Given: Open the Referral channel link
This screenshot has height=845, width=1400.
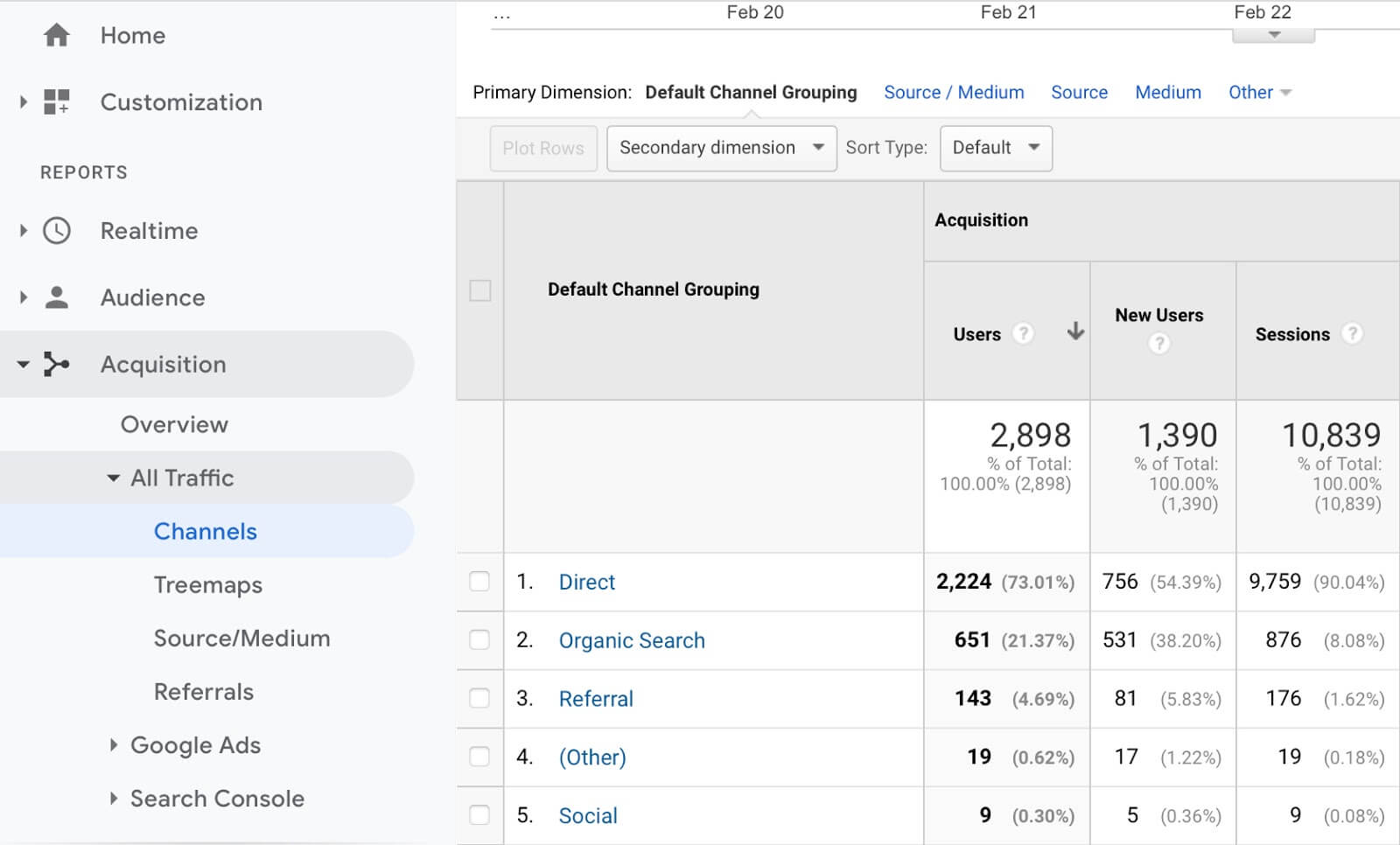Looking at the screenshot, I should (596, 699).
